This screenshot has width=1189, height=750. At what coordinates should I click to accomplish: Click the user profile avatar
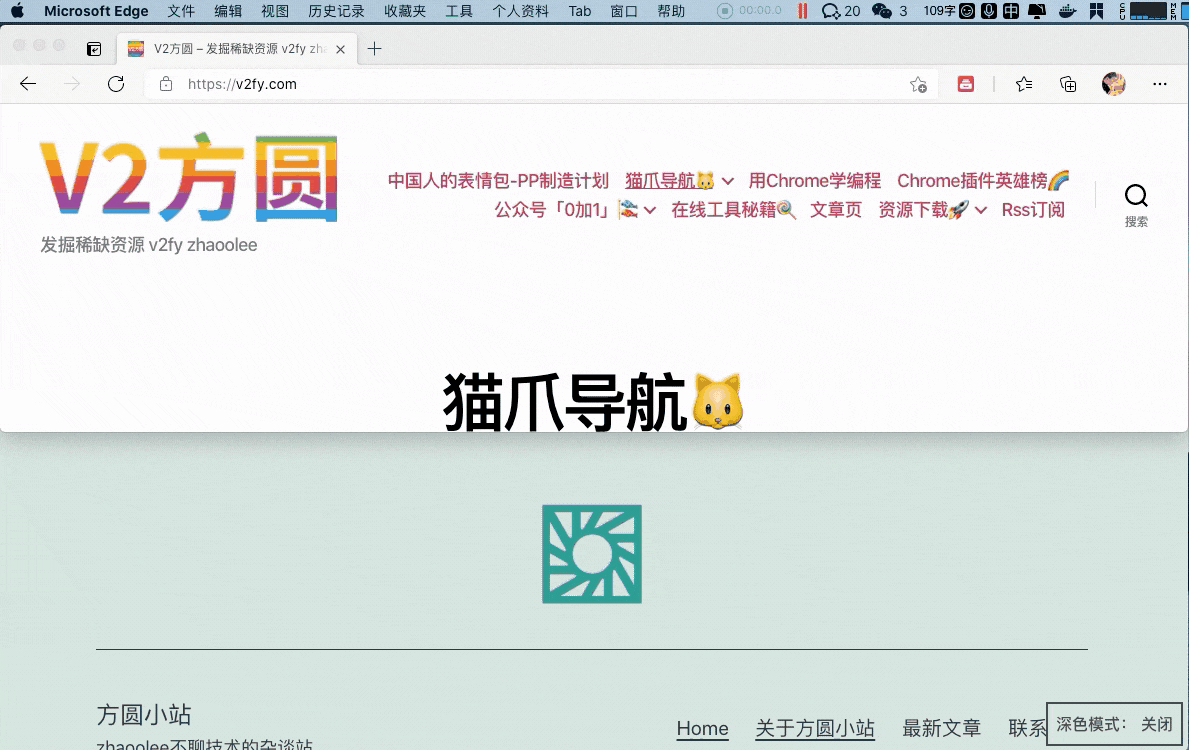1113,84
